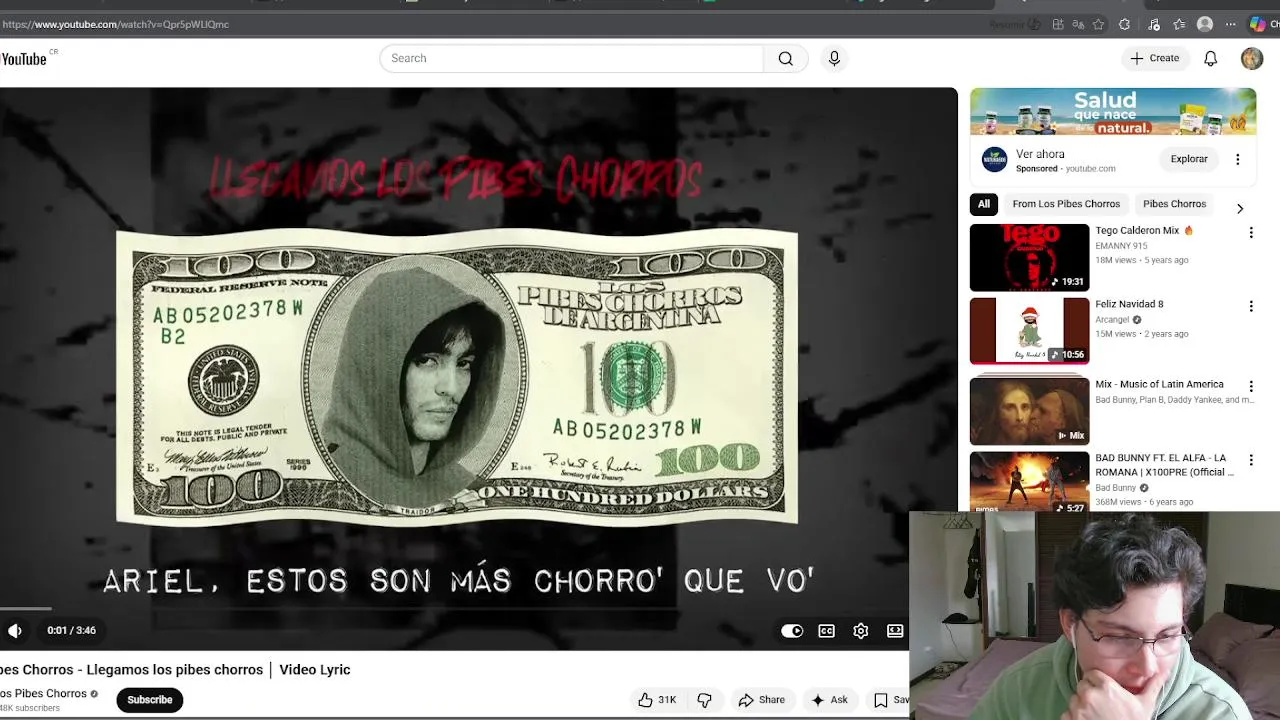Open Feliz Navidad 8 video thumbnail
1280x720 pixels.
click(1029, 331)
